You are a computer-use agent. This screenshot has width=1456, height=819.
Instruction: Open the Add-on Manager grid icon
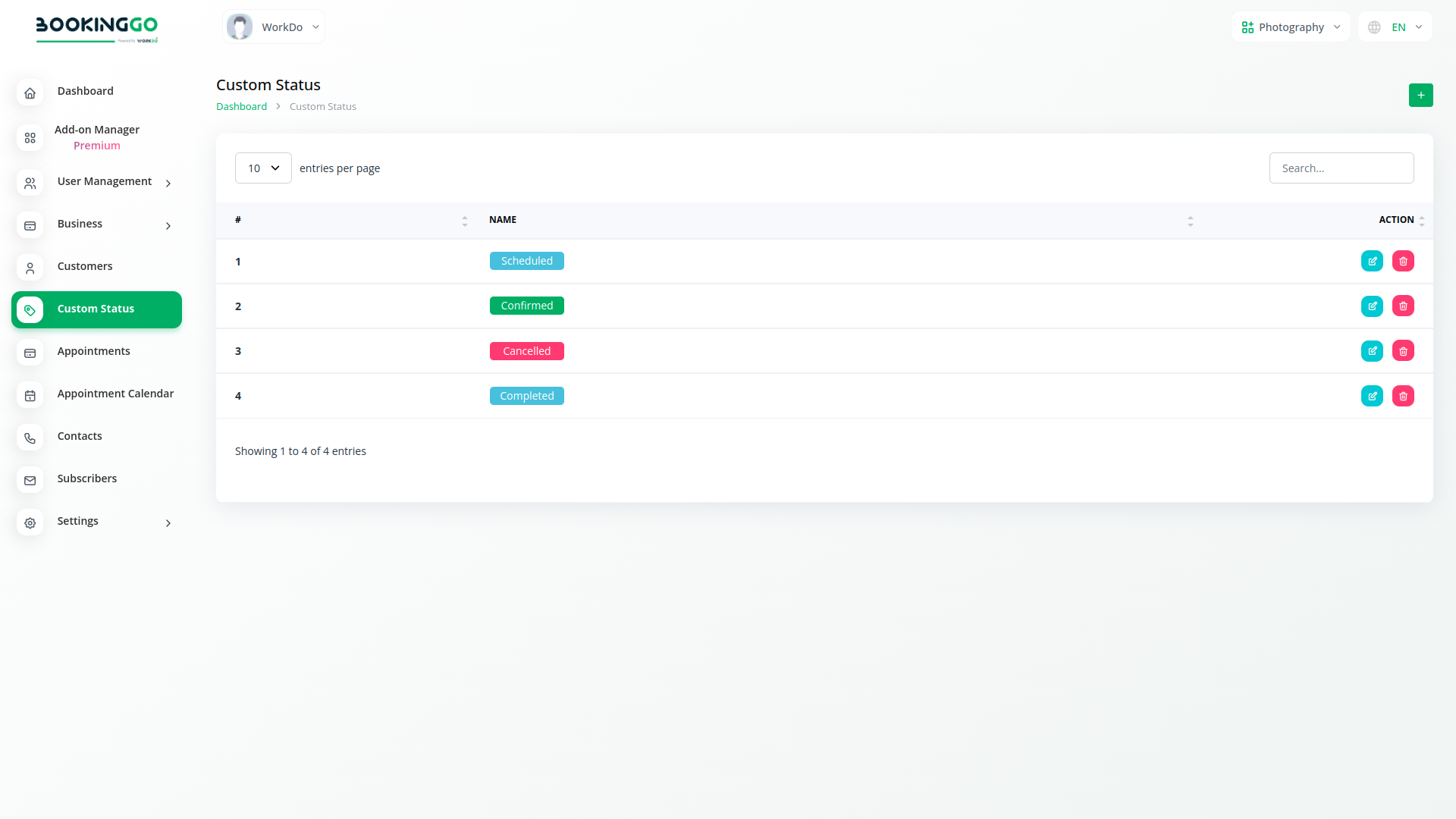tap(30, 137)
